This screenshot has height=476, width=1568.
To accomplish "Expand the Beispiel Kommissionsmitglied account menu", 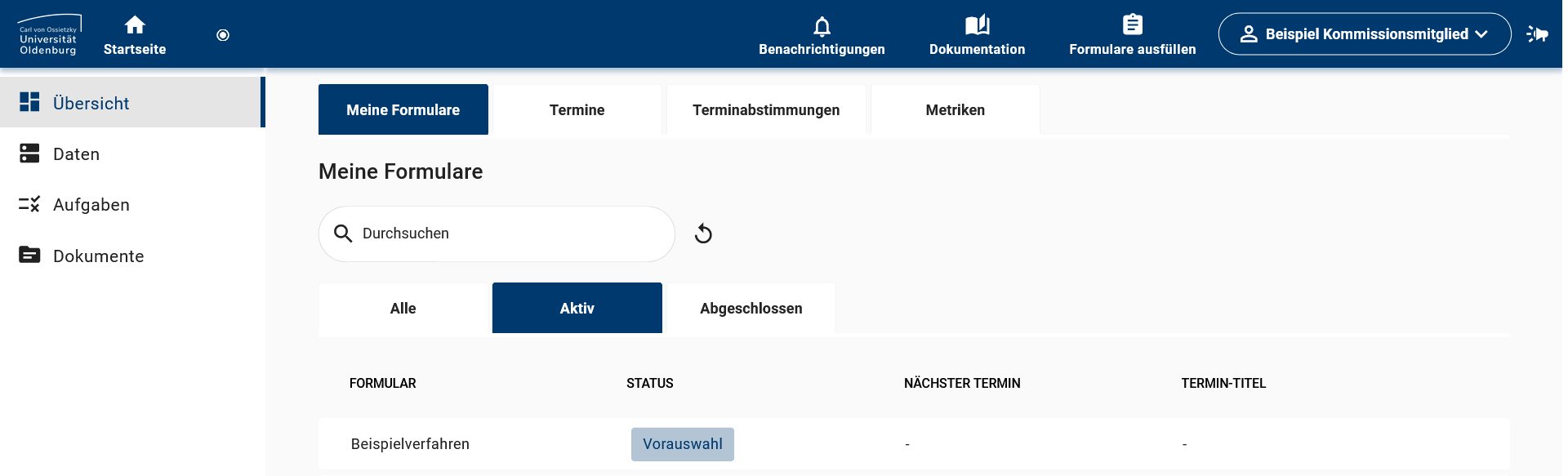I will tap(1363, 33).
